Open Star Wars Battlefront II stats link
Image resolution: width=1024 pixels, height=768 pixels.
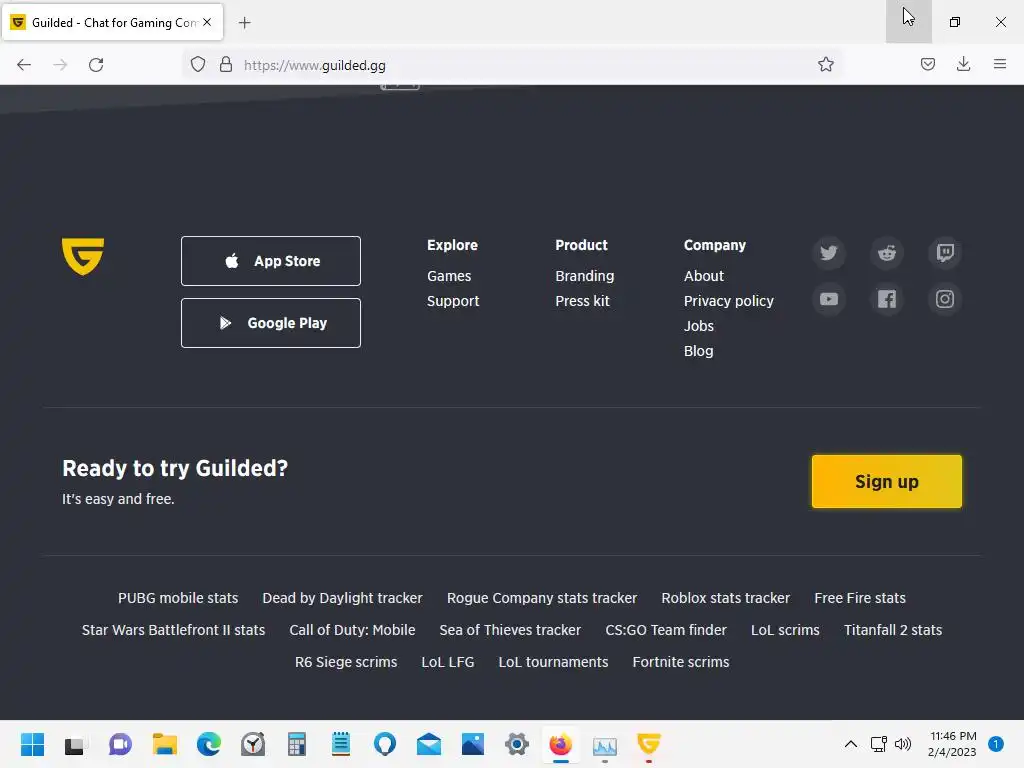click(174, 630)
